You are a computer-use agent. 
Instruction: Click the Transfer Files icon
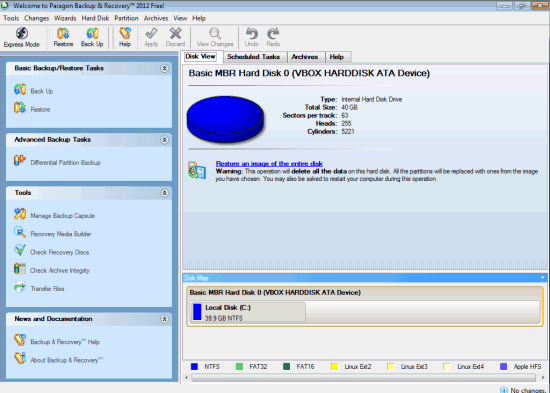click(20, 287)
